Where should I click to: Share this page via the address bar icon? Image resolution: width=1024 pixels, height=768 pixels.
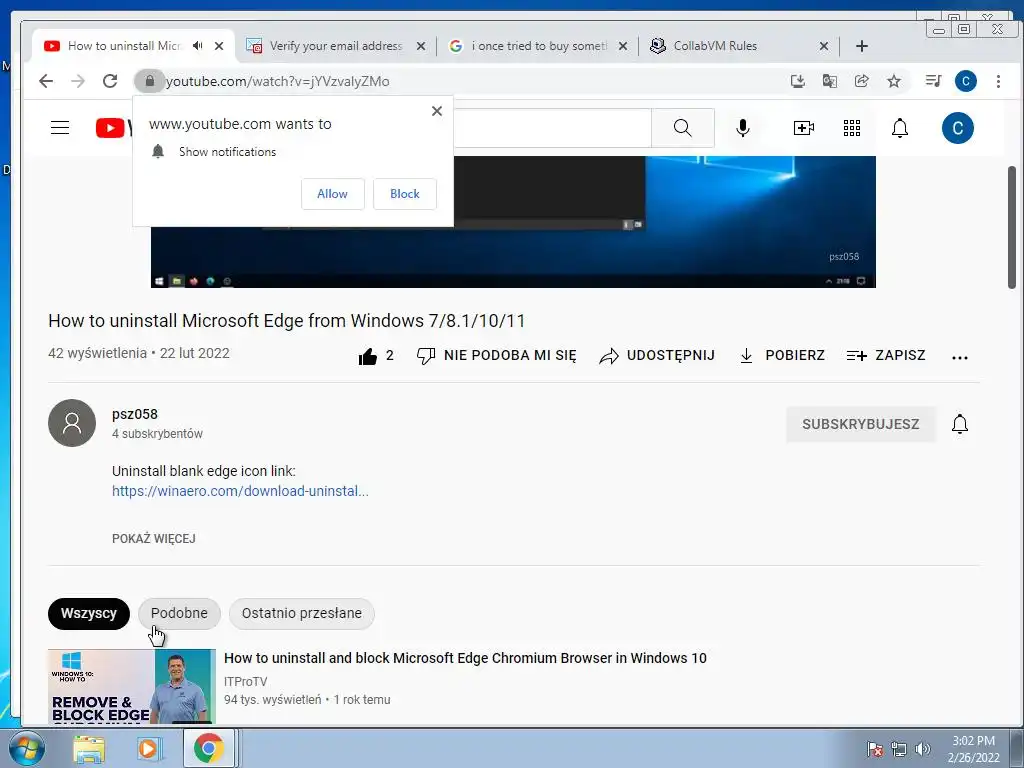(x=861, y=81)
